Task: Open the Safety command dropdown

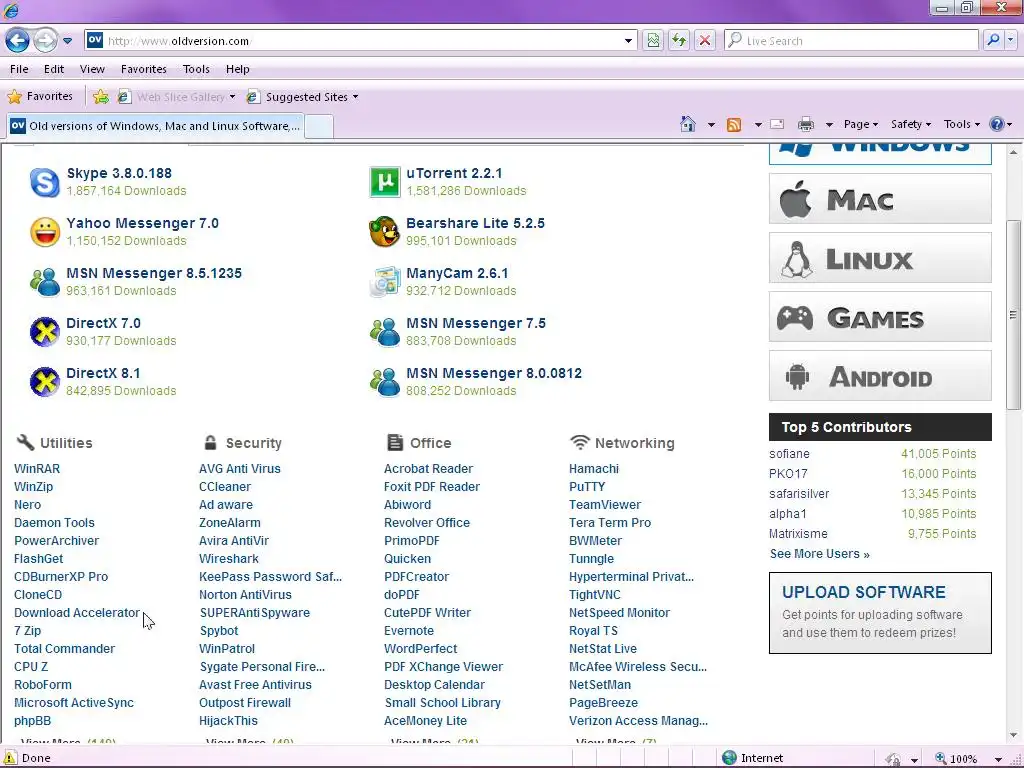Action: pos(910,124)
